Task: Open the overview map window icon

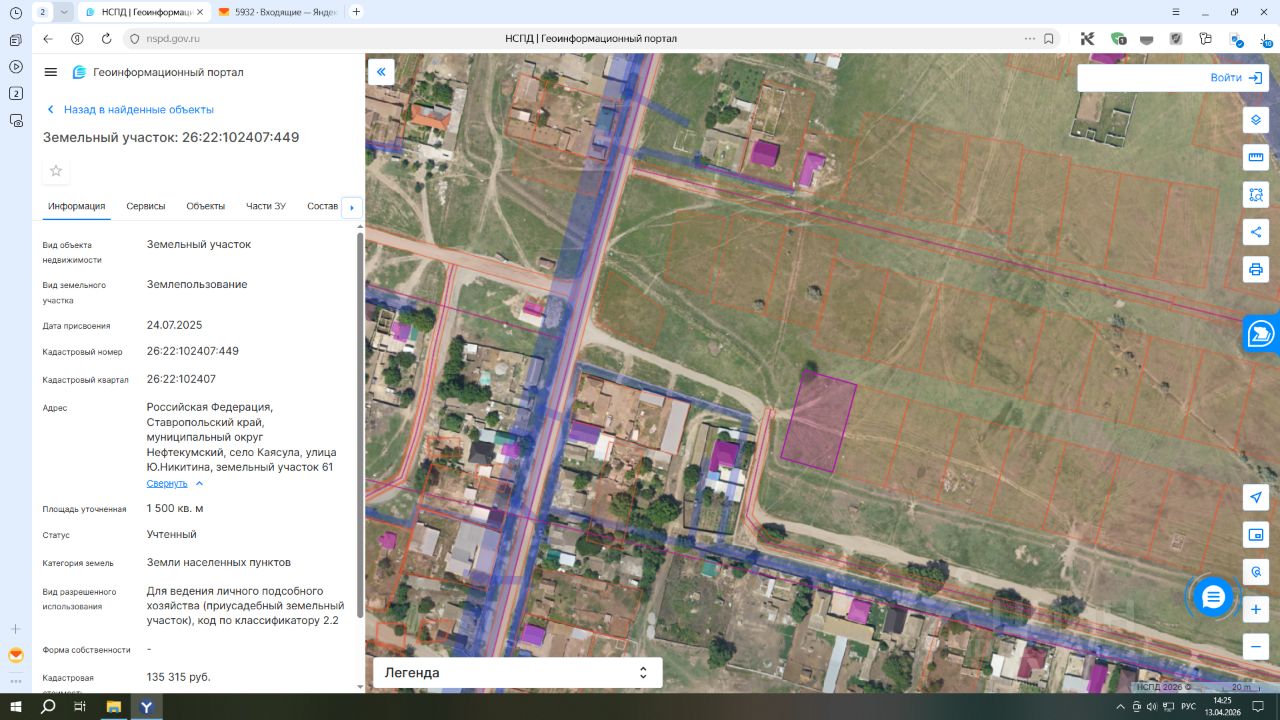Action: [x=1256, y=535]
